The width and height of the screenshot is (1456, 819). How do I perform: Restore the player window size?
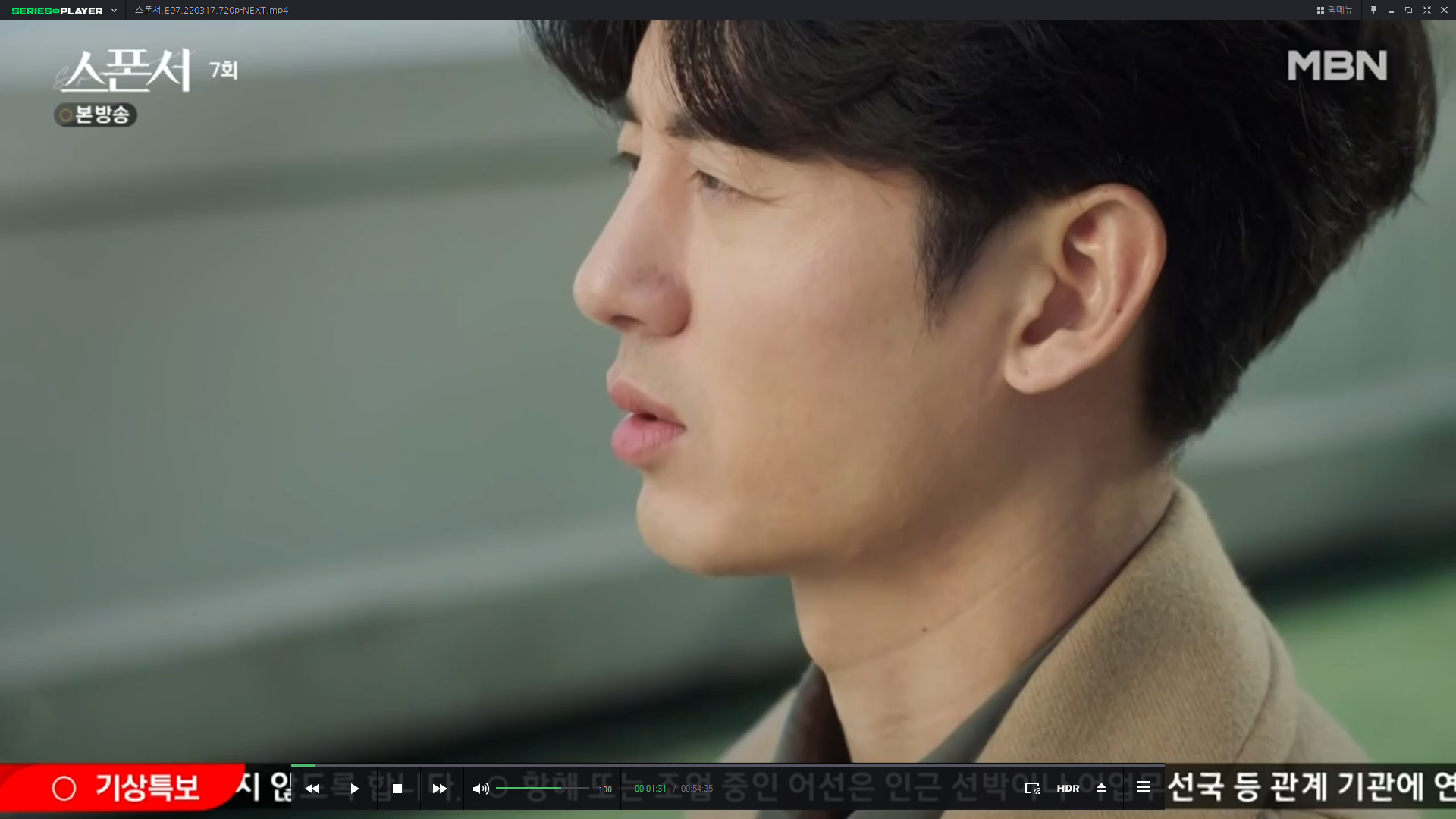click(x=1408, y=10)
